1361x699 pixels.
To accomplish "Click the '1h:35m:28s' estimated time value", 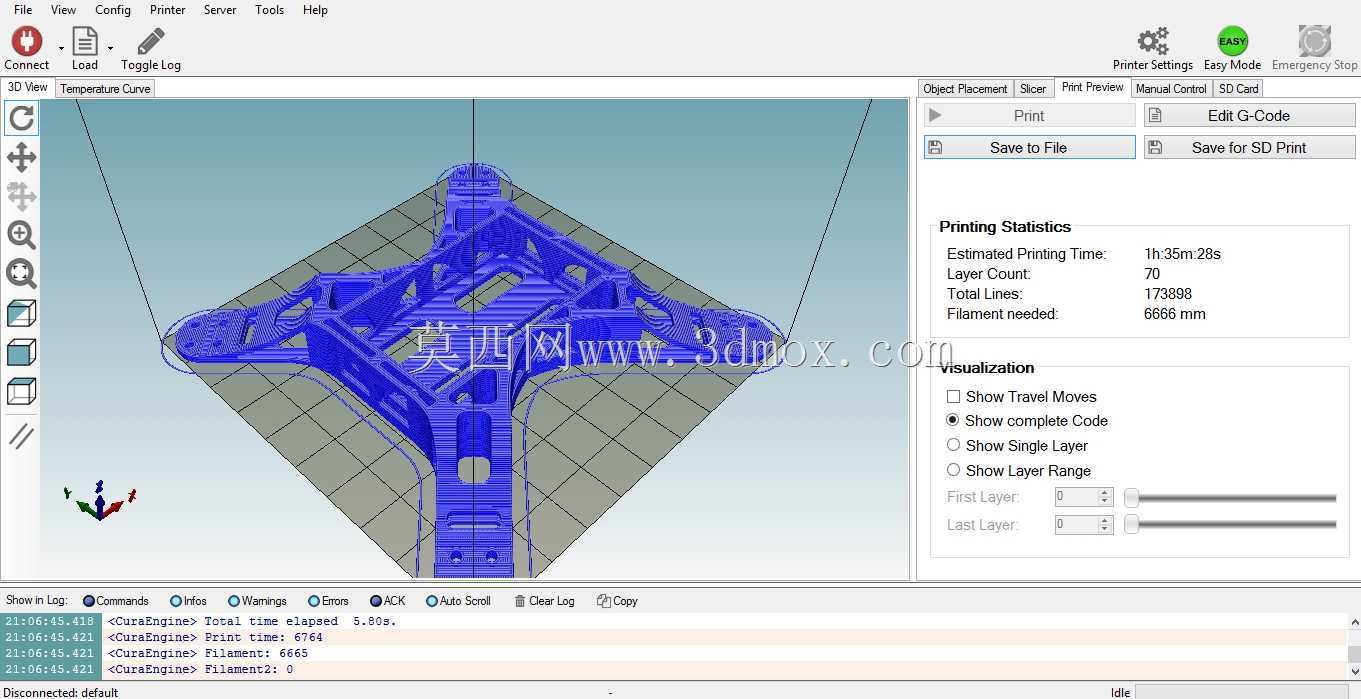I will 1182,254.
